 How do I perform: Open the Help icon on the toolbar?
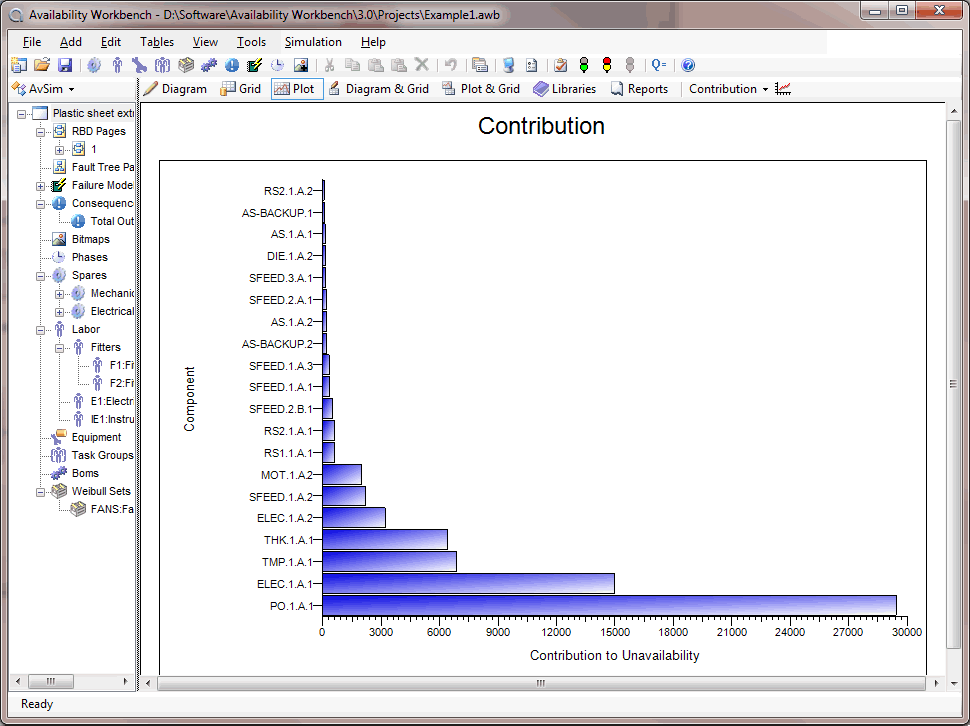click(x=687, y=65)
